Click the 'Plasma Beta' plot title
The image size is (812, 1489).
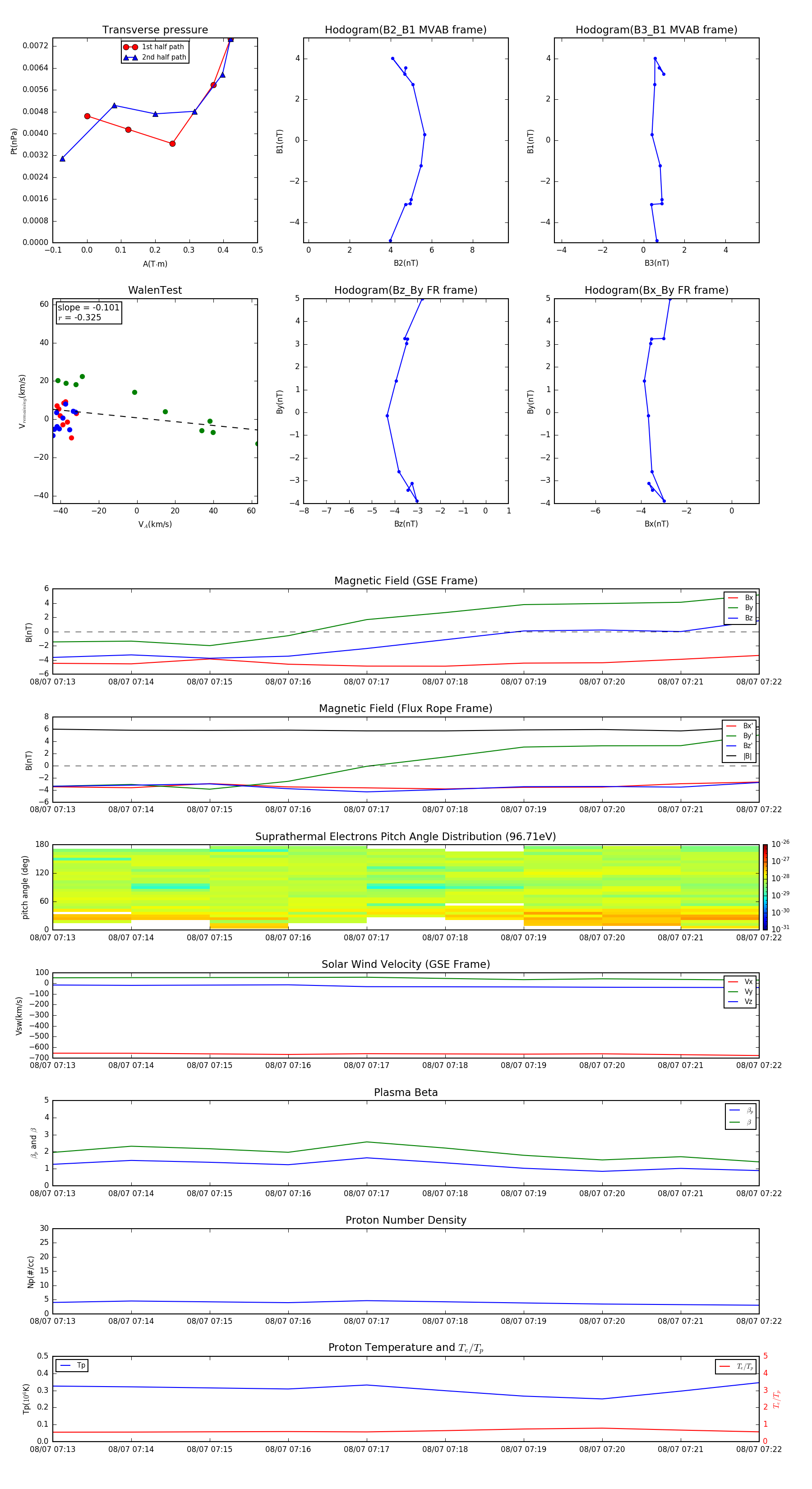pyautogui.click(x=406, y=1093)
